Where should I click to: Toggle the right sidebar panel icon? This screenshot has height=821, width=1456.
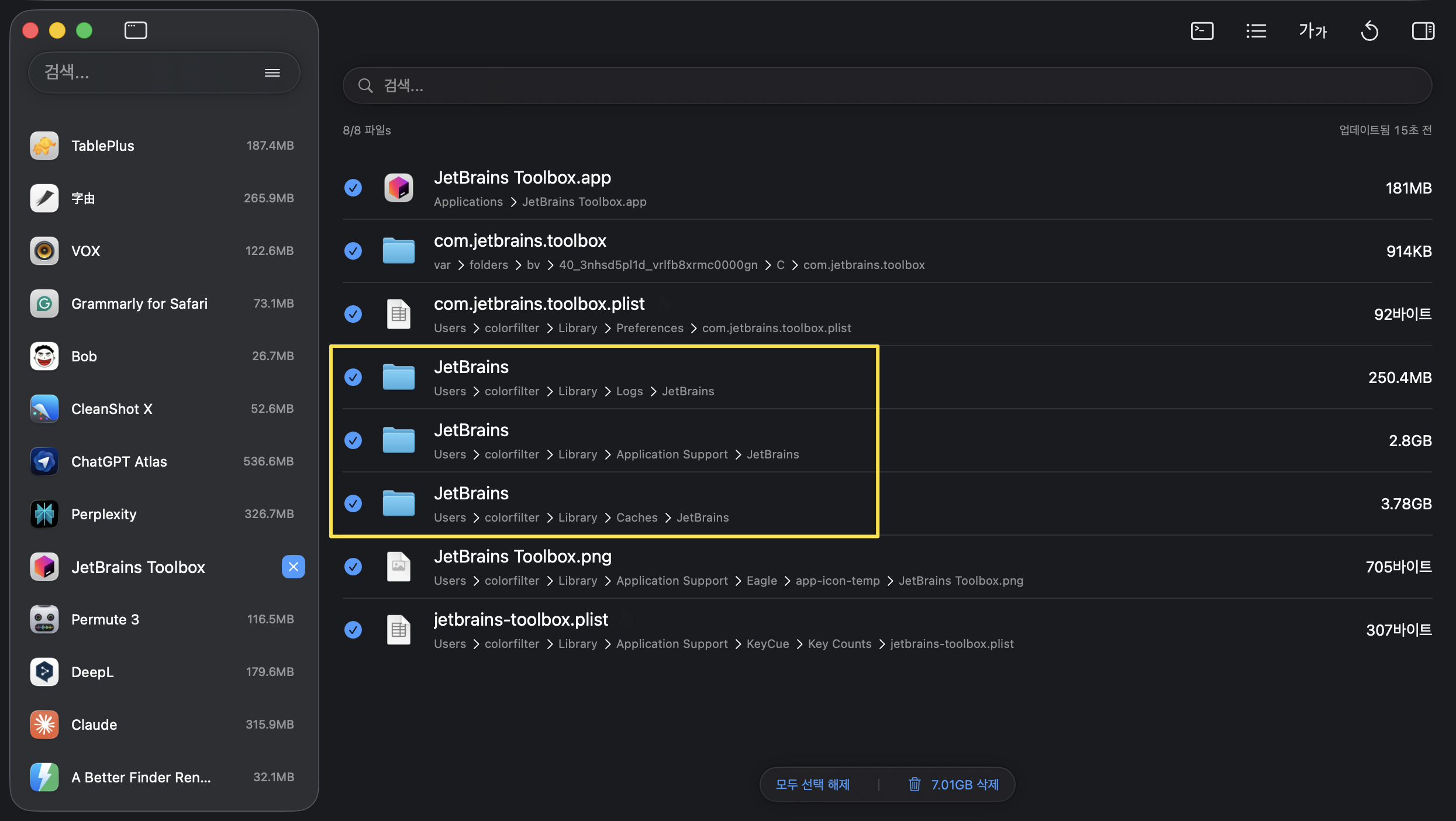coord(1423,31)
